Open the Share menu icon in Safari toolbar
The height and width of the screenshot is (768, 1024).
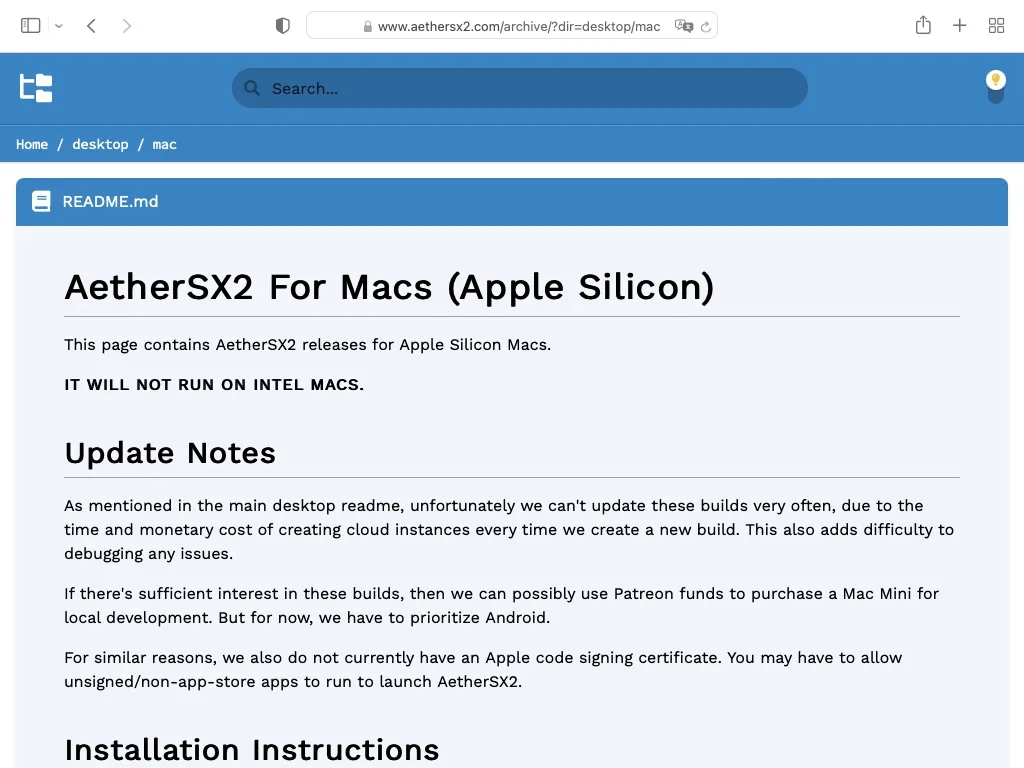click(923, 25)
